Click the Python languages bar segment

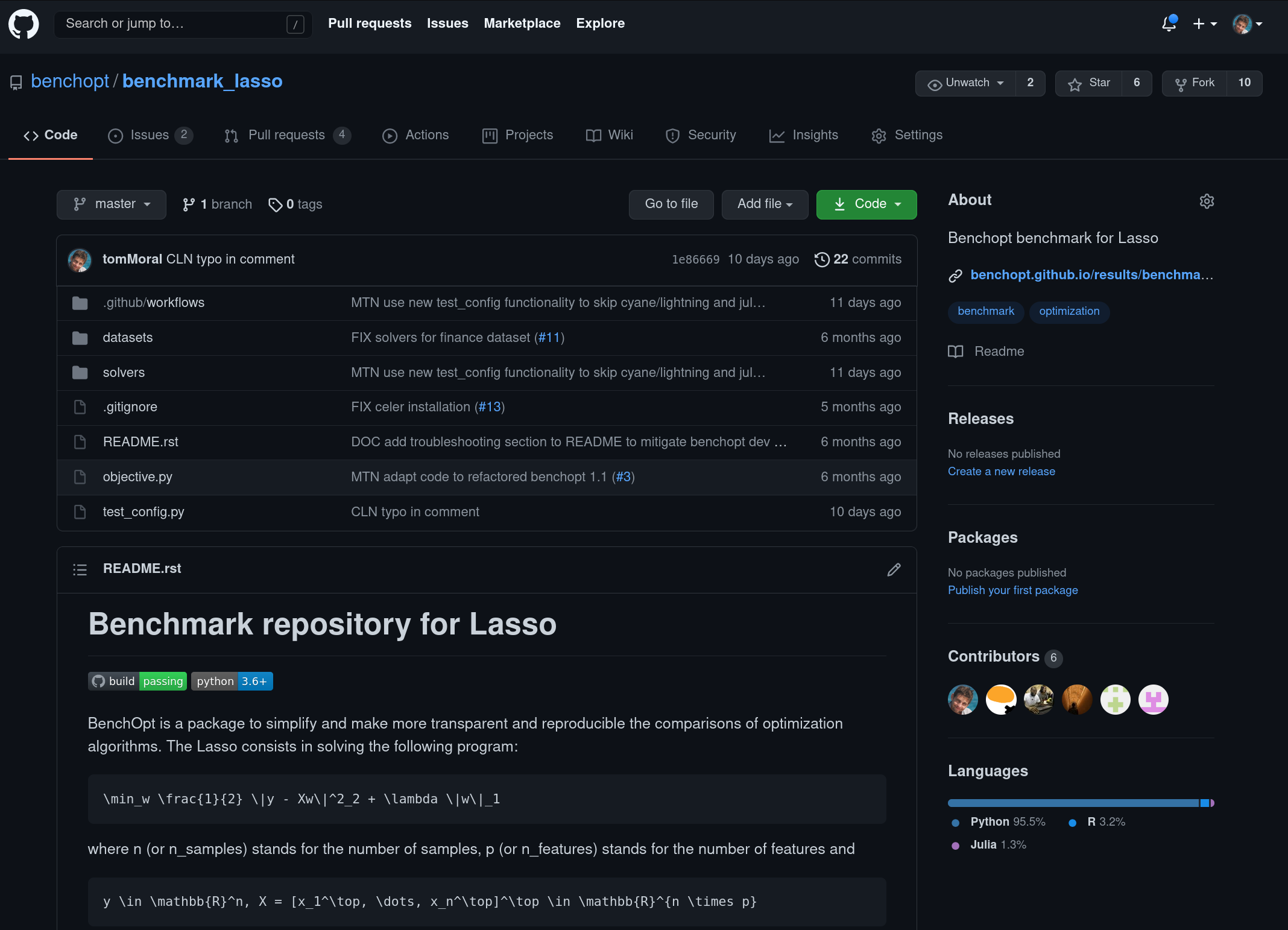coord(1072,803)
